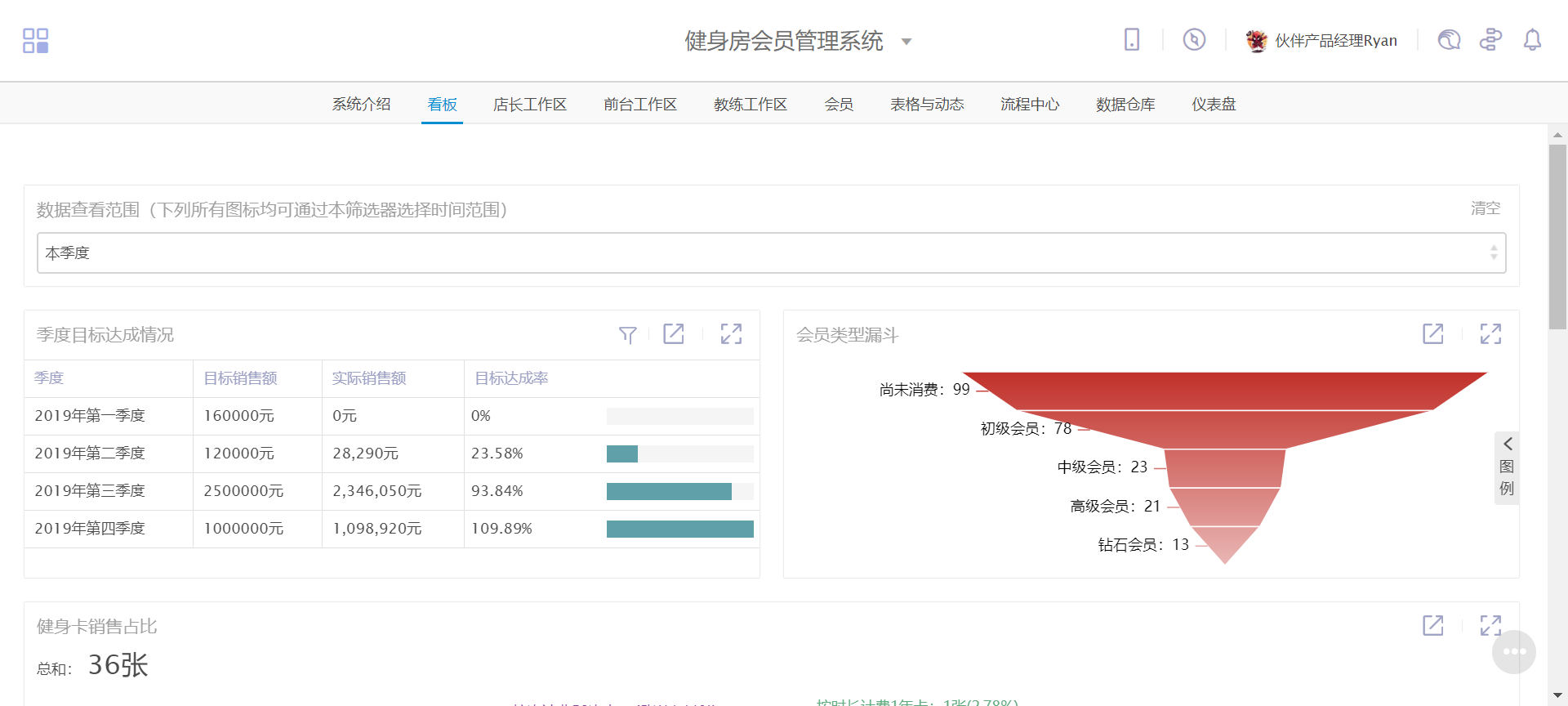Open the 本季度 time range selector
The image size is (1568, 706).
tap(771, 253)
